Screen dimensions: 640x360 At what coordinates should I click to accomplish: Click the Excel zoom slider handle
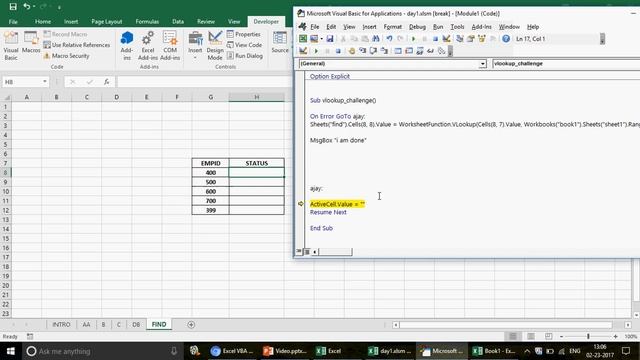tap(588, 336)
